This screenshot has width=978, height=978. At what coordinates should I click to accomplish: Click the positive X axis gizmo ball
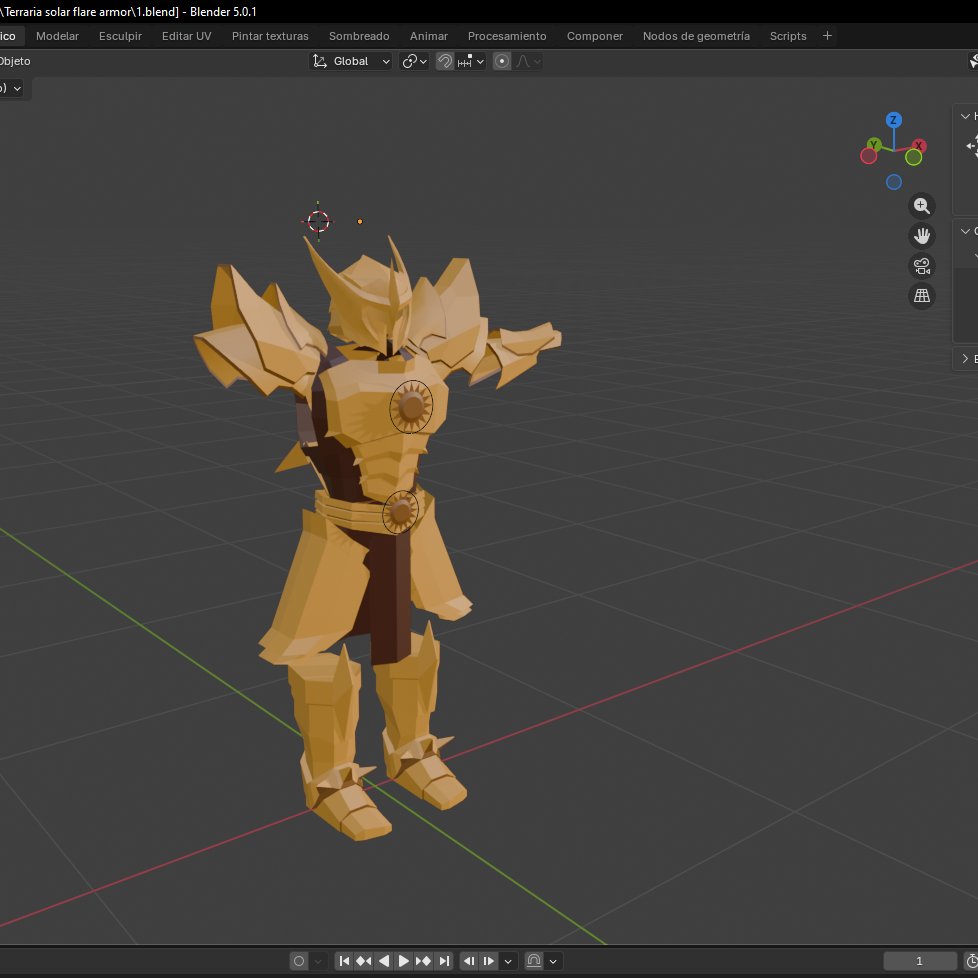point(918,146)
